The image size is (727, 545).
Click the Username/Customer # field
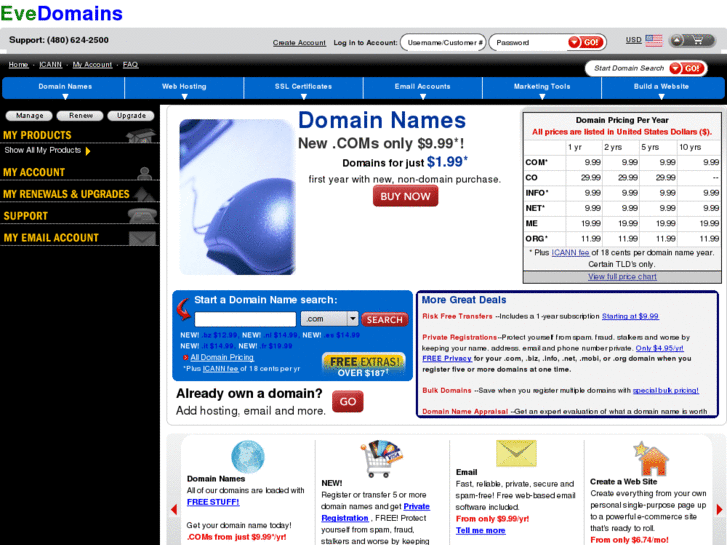443,43
